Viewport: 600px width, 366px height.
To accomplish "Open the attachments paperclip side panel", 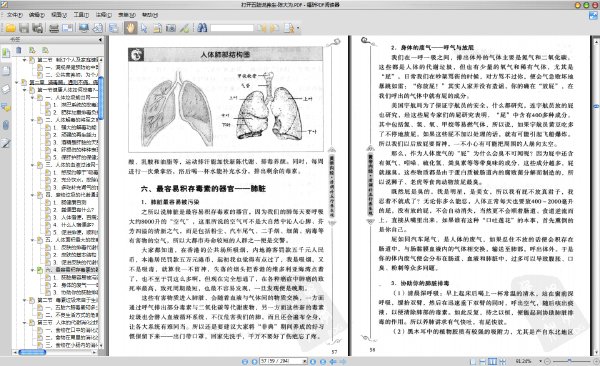I will [x=6, y=125].
